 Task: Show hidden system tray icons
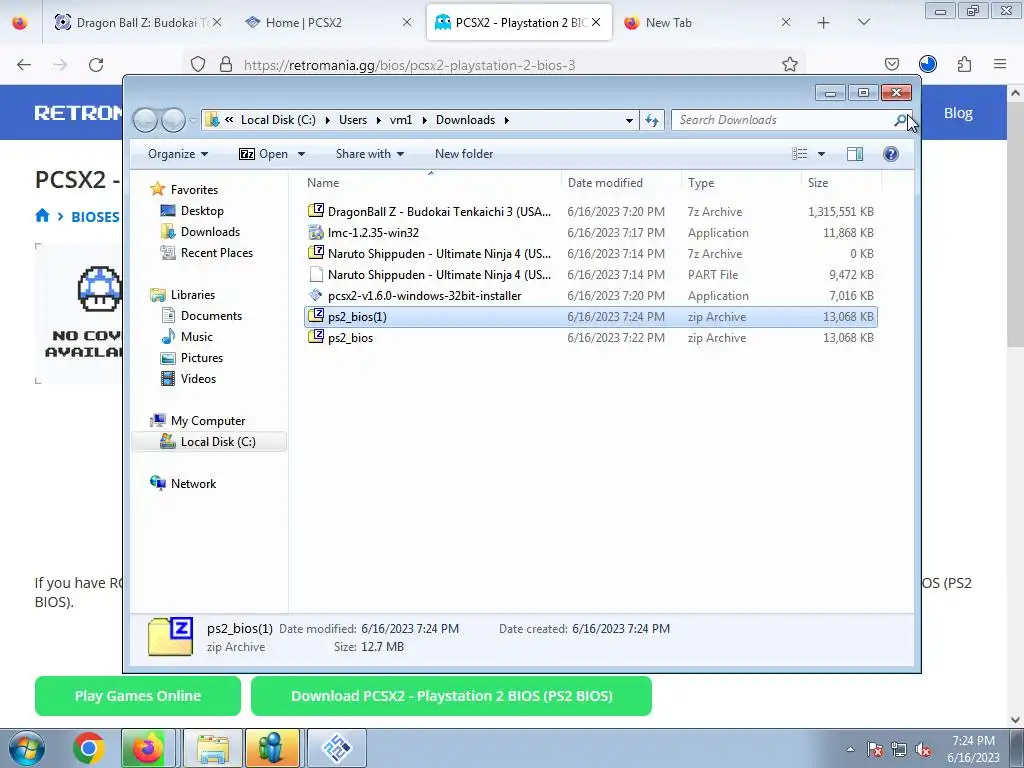click(x=850, y=749)
